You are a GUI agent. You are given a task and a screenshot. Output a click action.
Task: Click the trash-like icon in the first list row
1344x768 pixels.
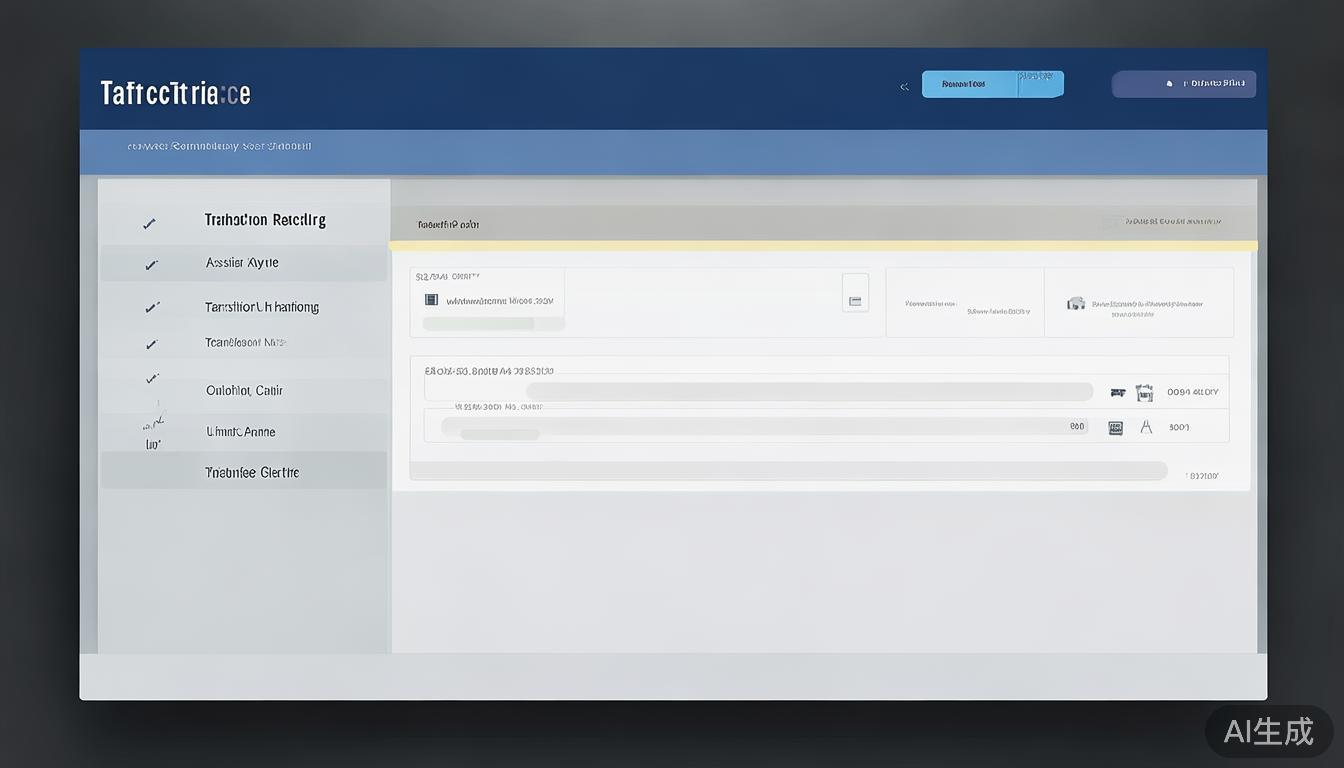(1144, 393)
